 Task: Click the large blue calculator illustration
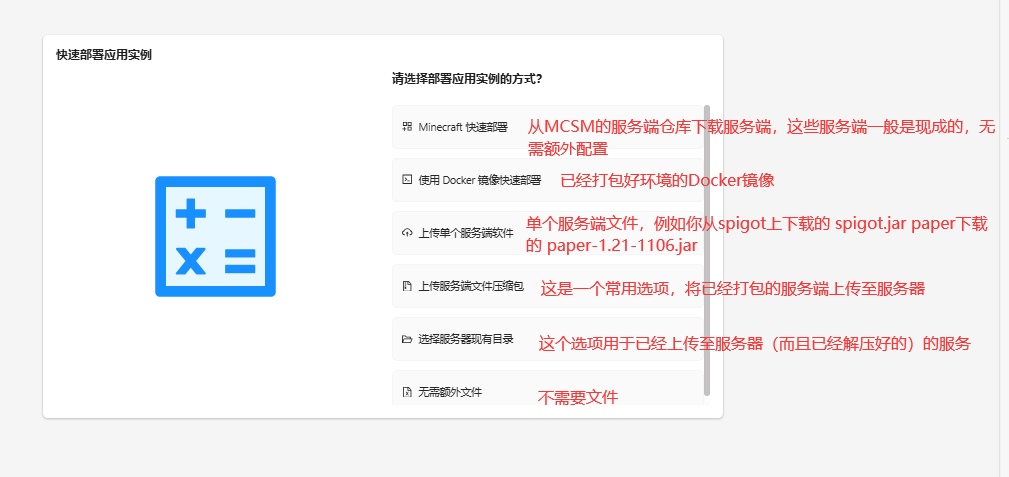tap(215, 237)
